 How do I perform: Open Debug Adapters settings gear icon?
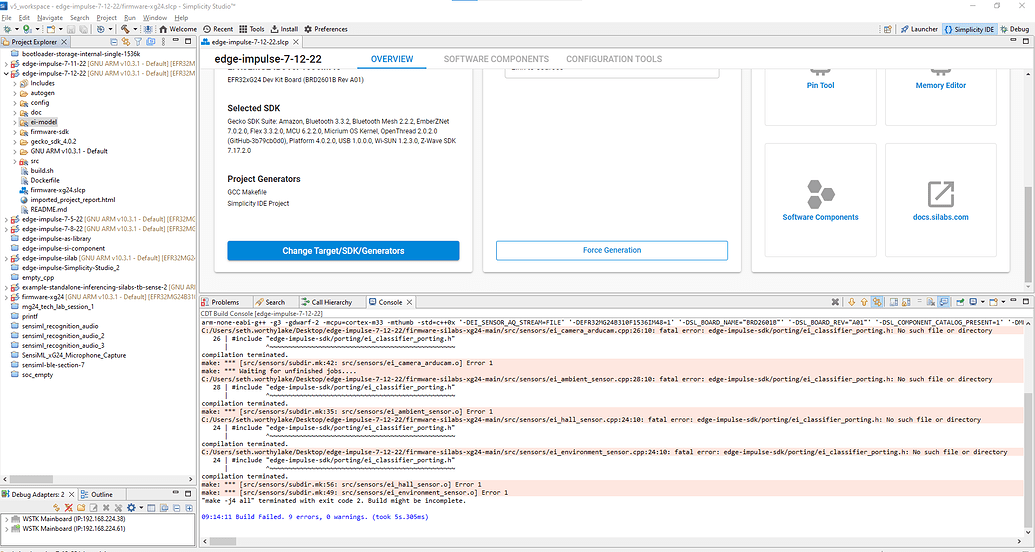[131, 508]
